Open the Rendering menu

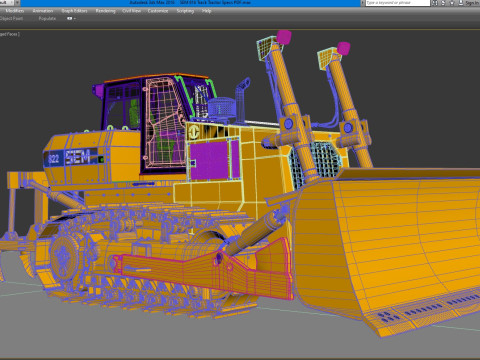[105, 11]
